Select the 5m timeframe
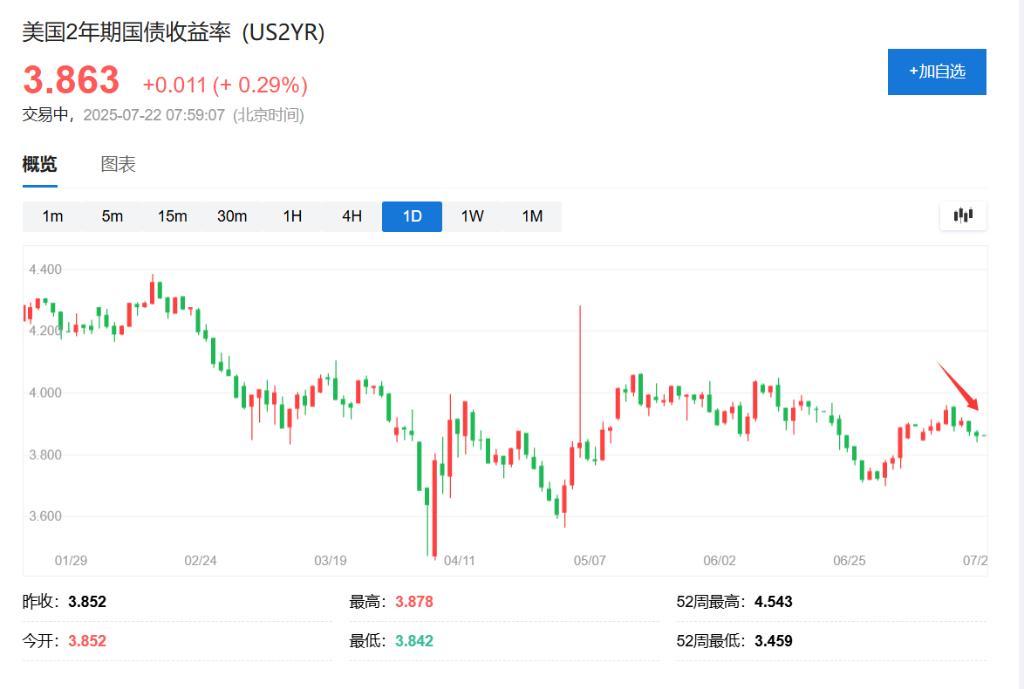This screenshot has height=689, width=1024. pos(112,215)
